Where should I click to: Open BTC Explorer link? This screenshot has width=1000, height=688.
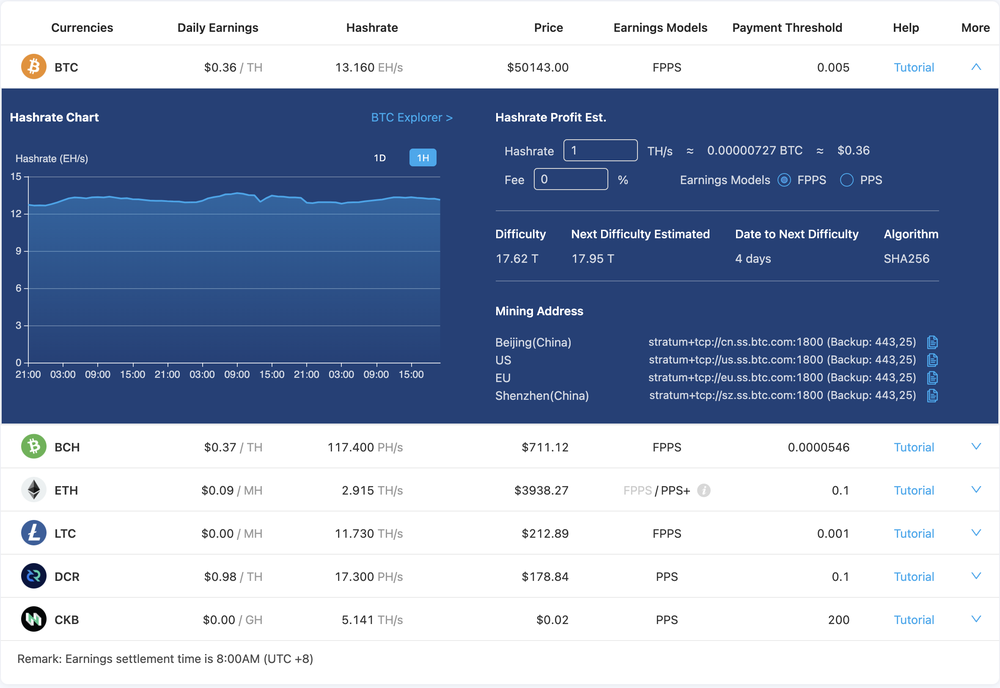pyautogui.click(x=412, y=117)
